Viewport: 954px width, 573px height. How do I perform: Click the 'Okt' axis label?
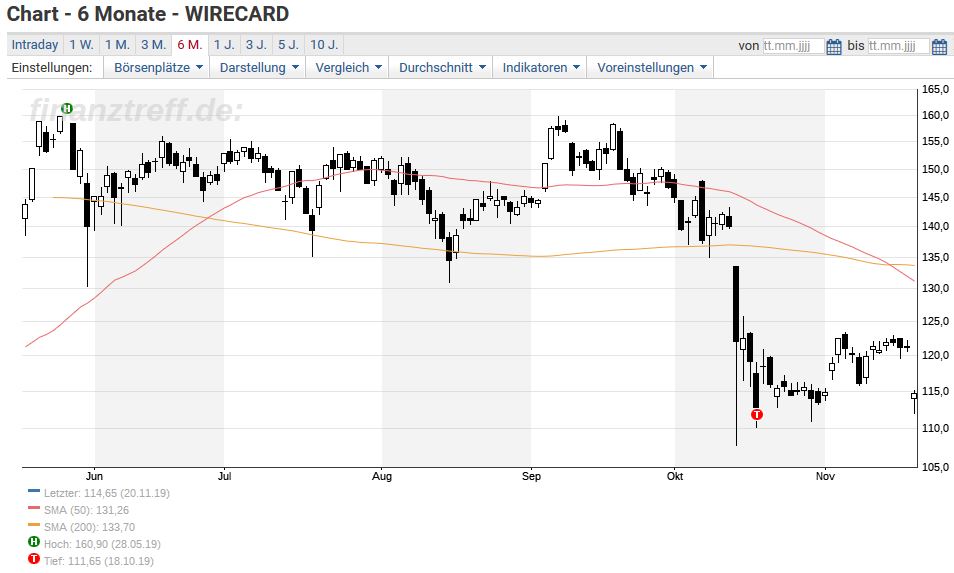[675, 476]
